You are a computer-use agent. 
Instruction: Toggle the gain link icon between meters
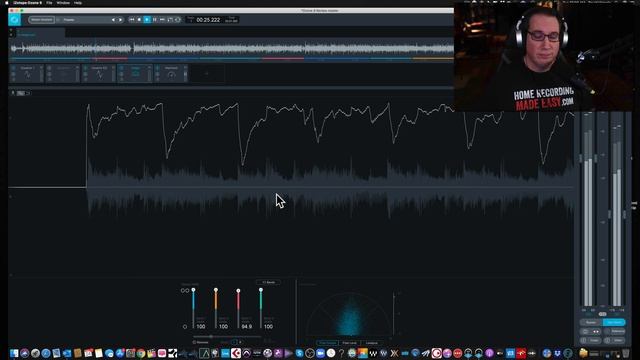pyautogui.click(x=602, y=314)
